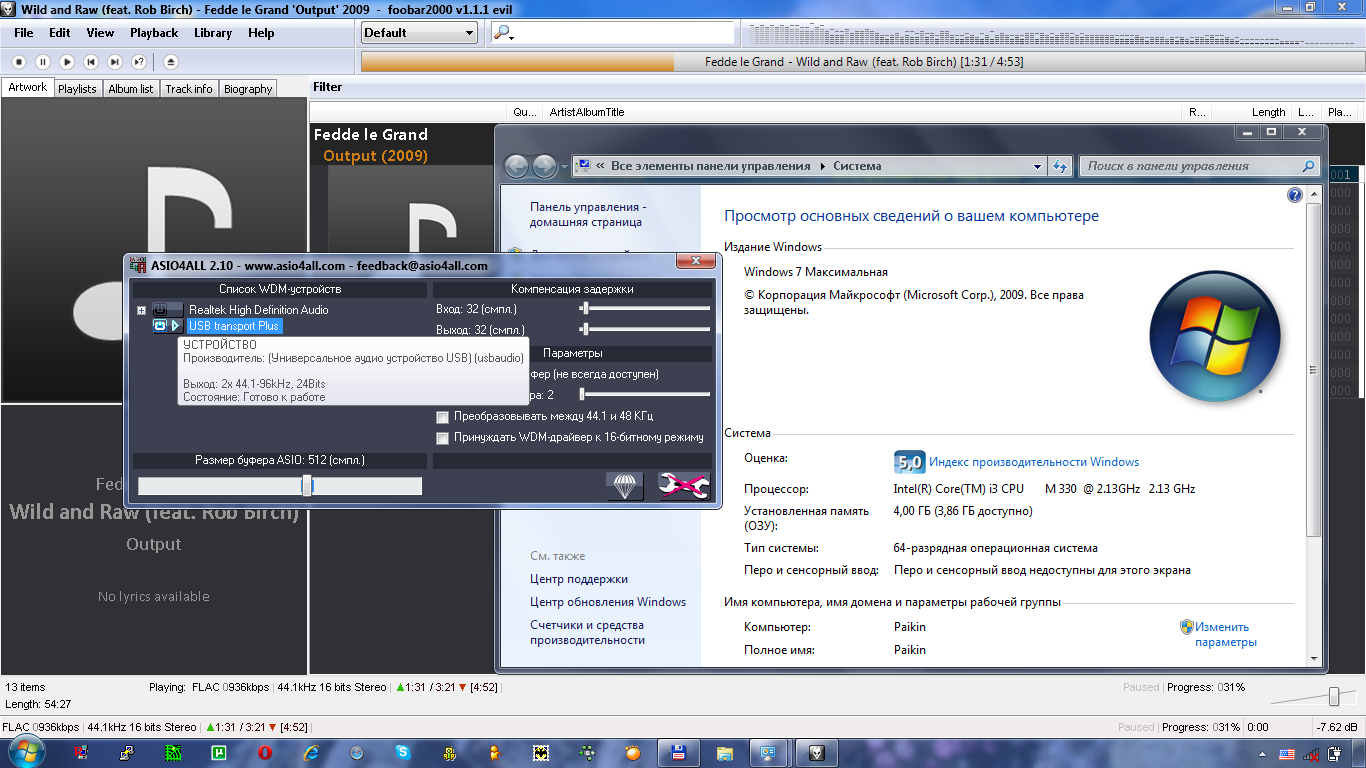Open Internet Explorer from the taskbar
The width and height of the screenshot is (1366, 768).
(x=311, y=752)
